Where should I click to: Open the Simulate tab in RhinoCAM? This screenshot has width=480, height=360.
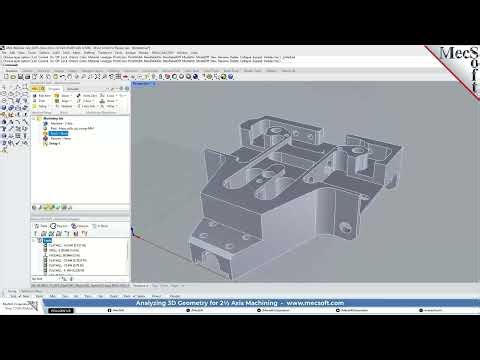pos(73,89)
